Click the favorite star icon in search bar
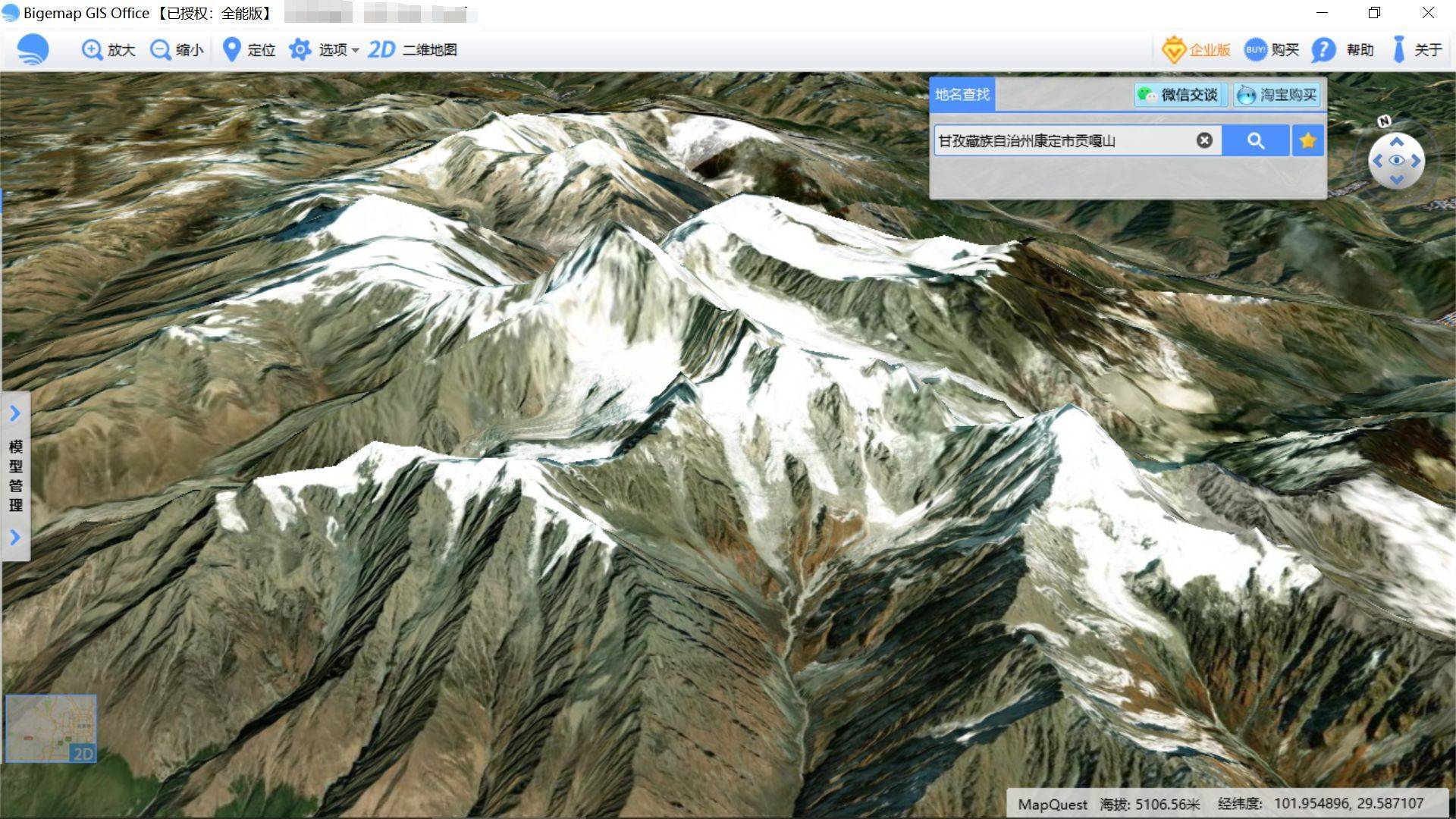The width and height of the screenshot is (1456, 819). (x=1308, y=140)
